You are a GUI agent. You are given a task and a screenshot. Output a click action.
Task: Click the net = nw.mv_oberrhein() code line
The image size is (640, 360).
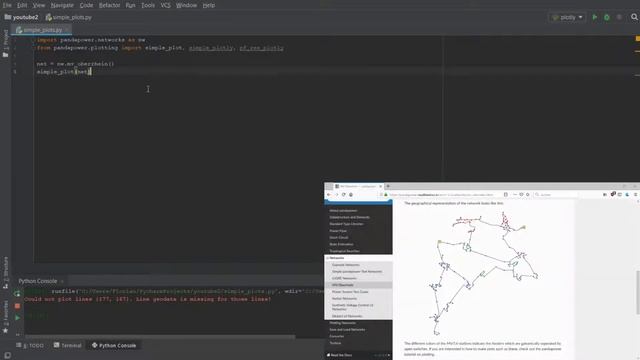pos(76,64)
